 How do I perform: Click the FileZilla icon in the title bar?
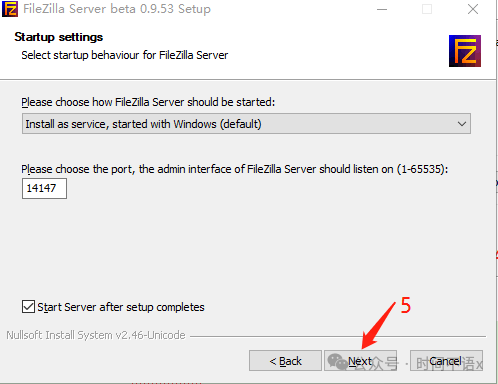(10, 9)
